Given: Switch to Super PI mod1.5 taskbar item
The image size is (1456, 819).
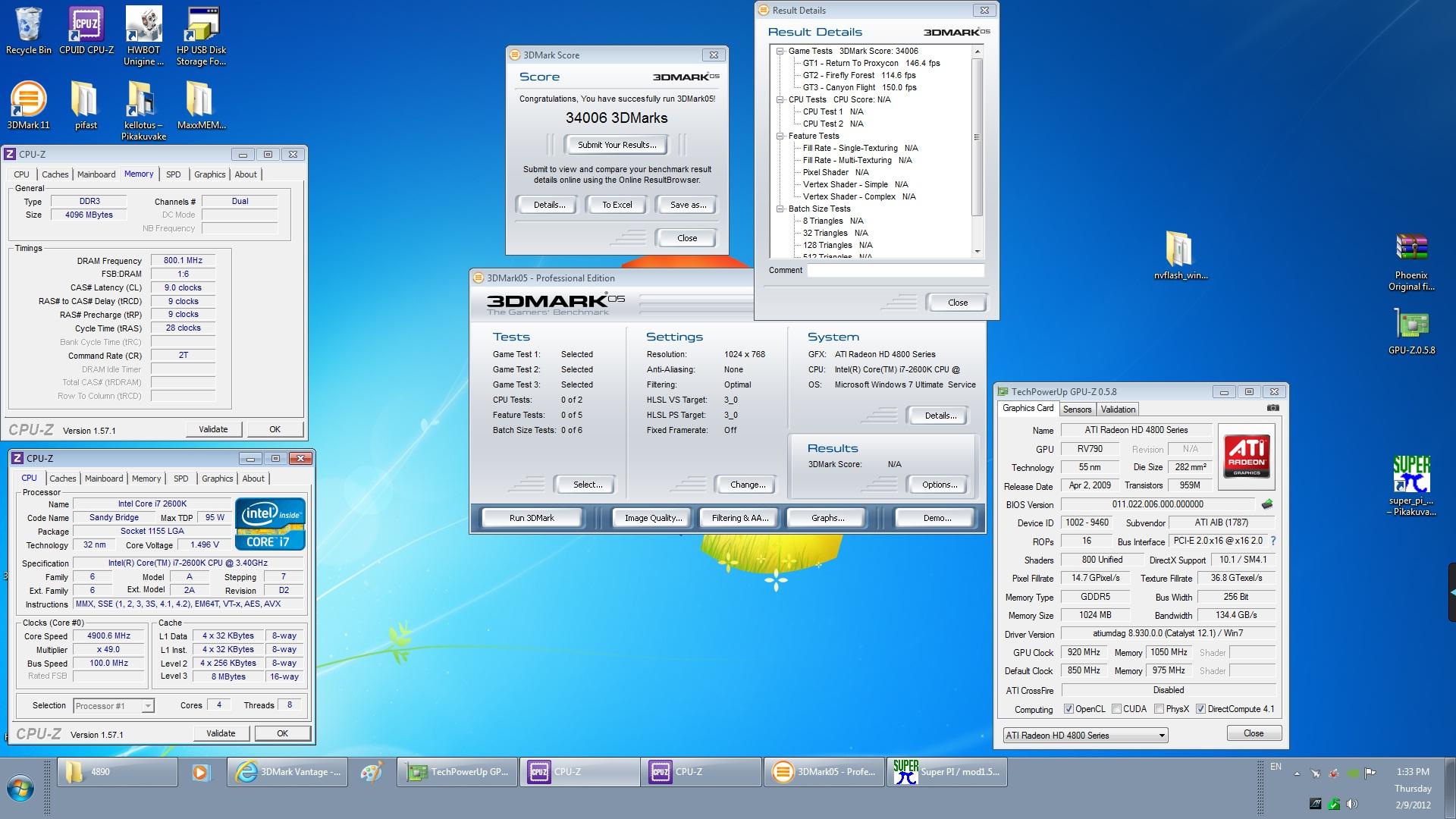Looking at the screenshot, I should click(x=947, y=772).
